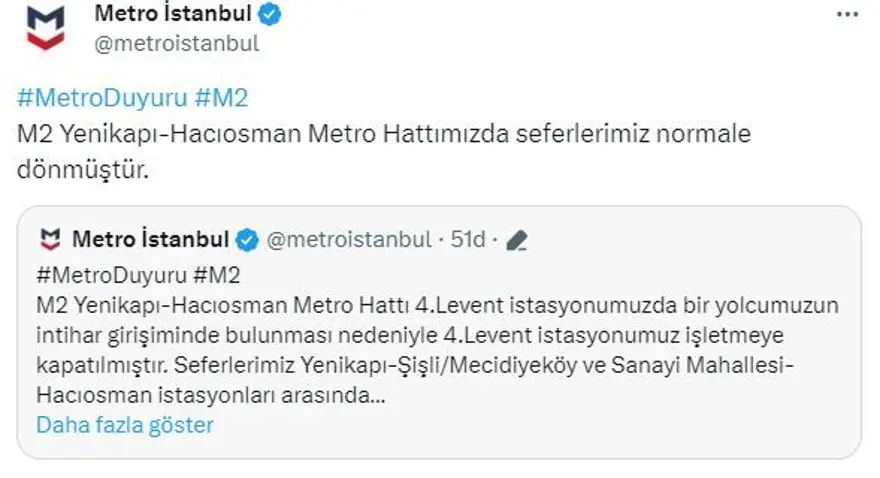The width and height of the screenshot is (880, 478).
Task: Click the small avatar in the quoted tweet
Action: pos(50,240)
